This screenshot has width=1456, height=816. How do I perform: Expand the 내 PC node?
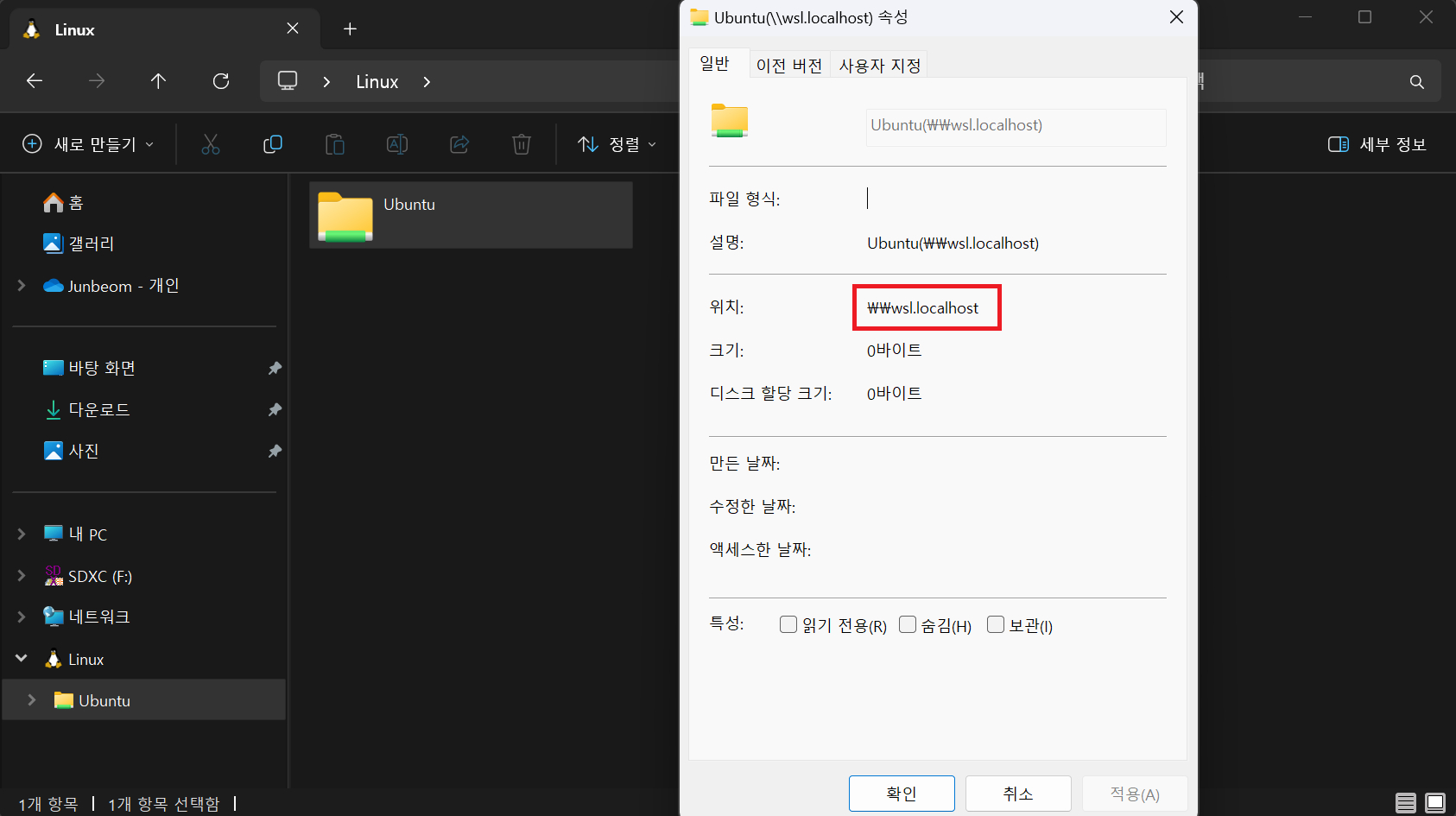point(22,535)
